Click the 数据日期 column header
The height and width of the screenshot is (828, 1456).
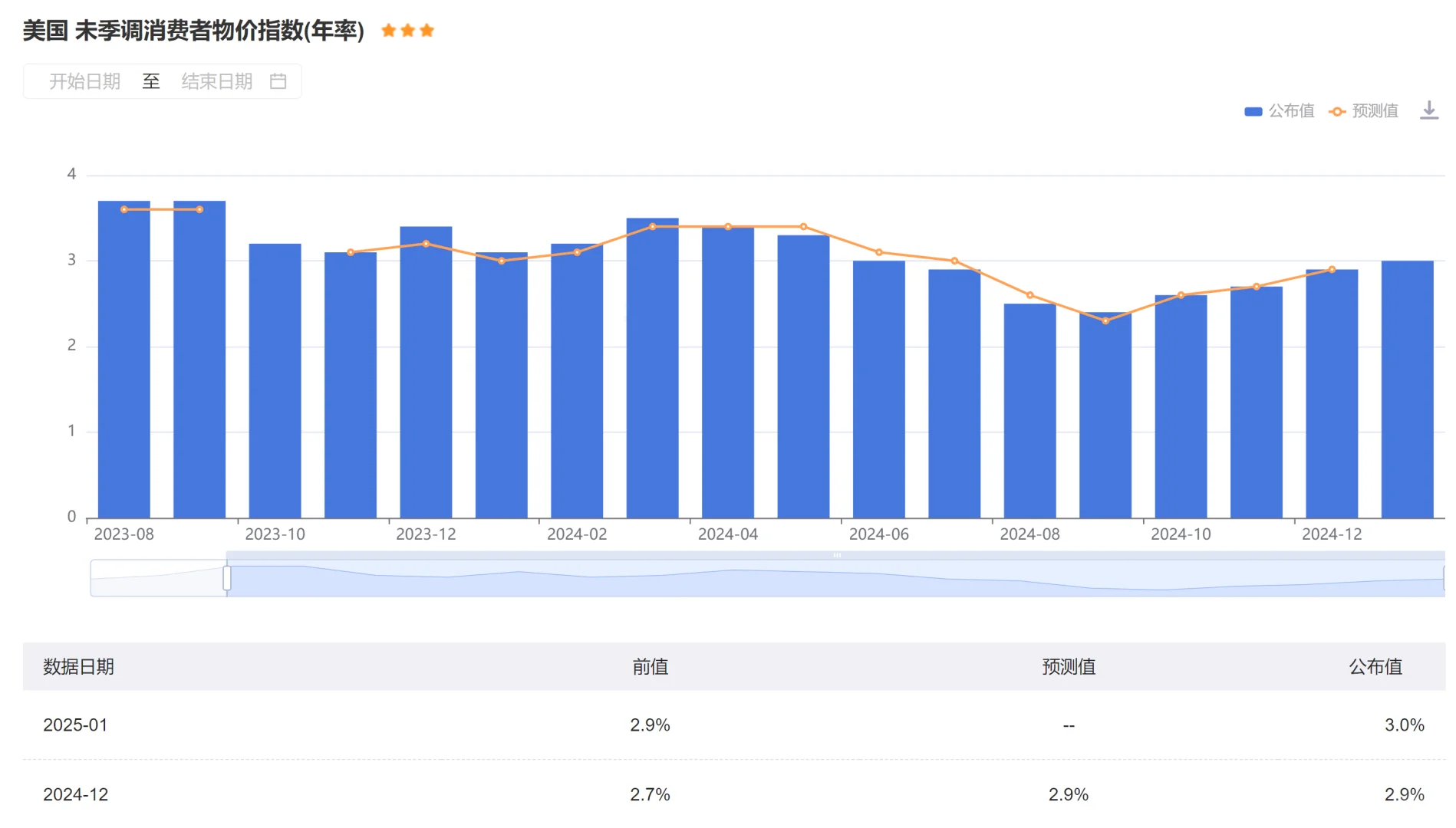coord(78,667)
